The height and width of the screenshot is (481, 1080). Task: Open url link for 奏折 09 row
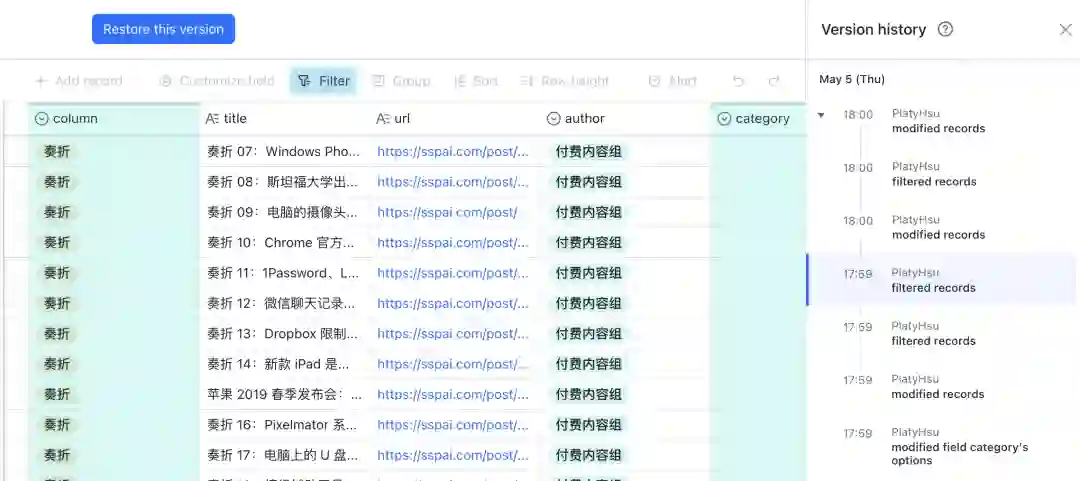tap(447, 212)
